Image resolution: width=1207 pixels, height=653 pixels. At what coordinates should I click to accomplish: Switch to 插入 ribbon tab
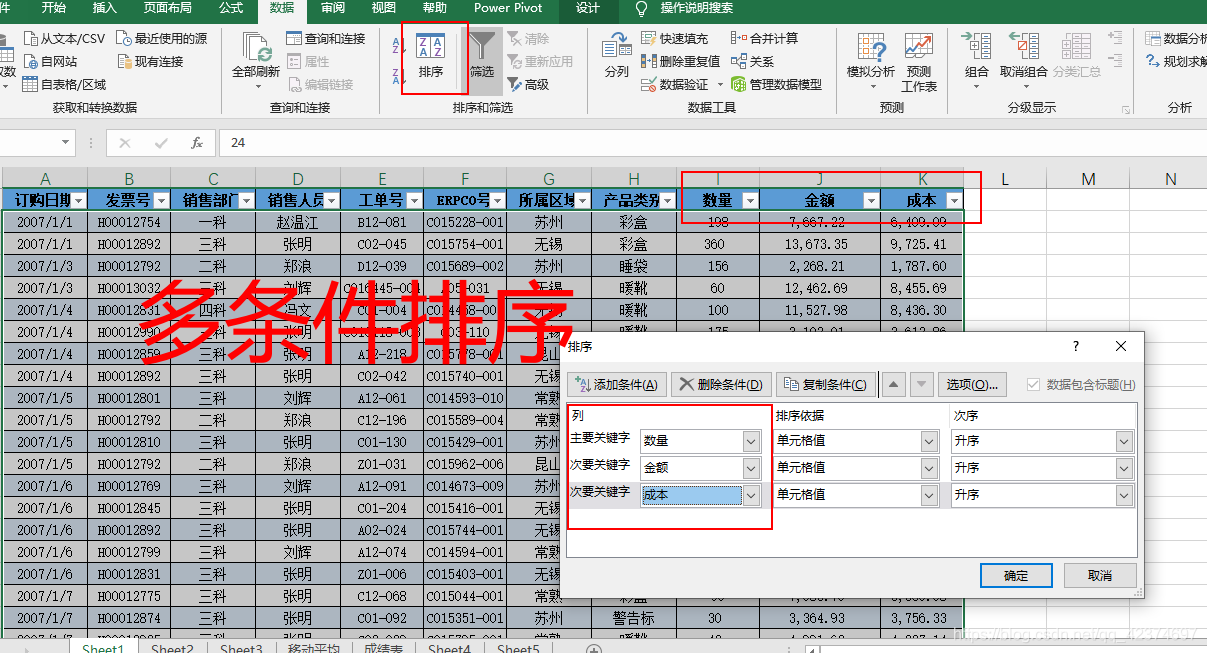pos(104,8)
